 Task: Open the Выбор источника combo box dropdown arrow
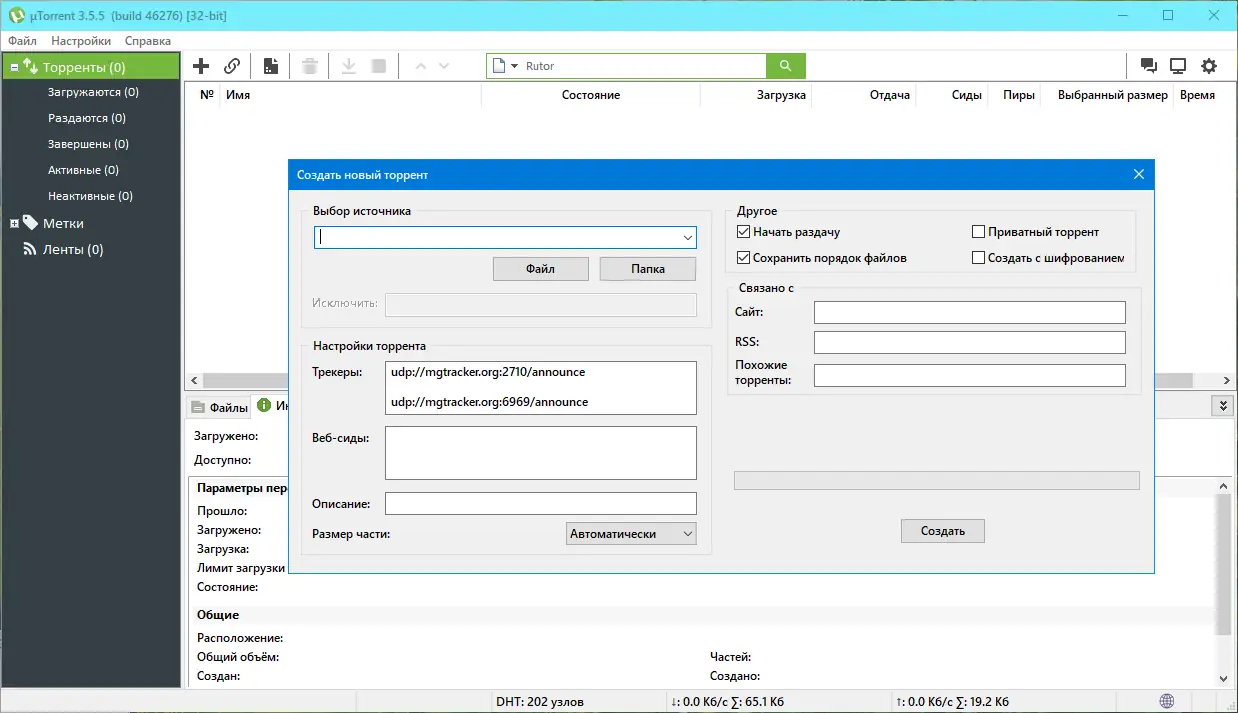(688, 238)
